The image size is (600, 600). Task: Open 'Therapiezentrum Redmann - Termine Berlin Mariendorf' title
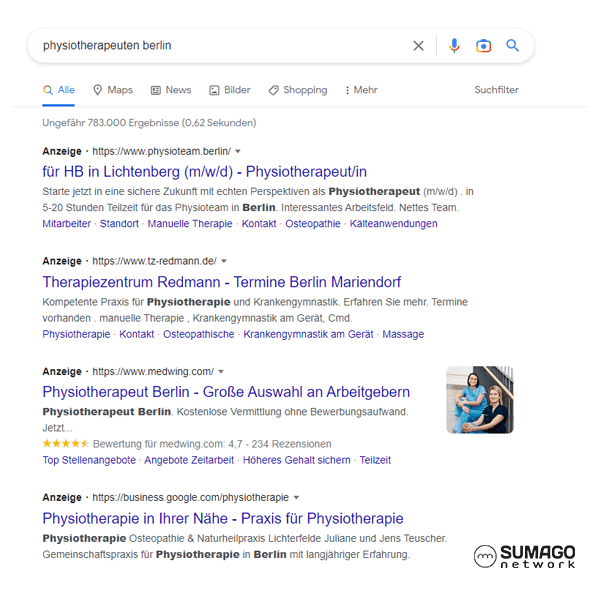[222, 282]
